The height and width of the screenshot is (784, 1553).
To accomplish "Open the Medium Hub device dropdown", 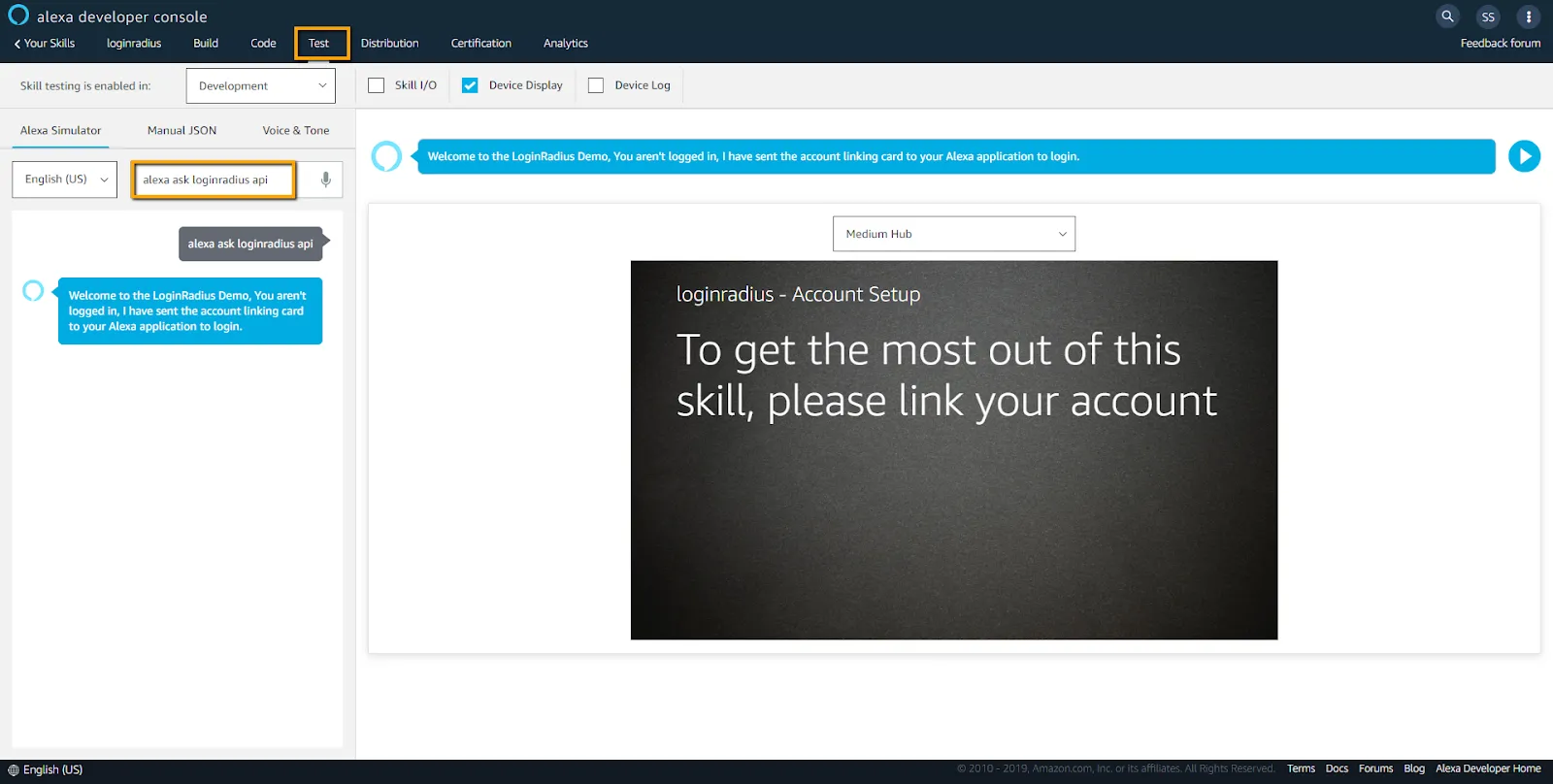I will tap(954, 234).
